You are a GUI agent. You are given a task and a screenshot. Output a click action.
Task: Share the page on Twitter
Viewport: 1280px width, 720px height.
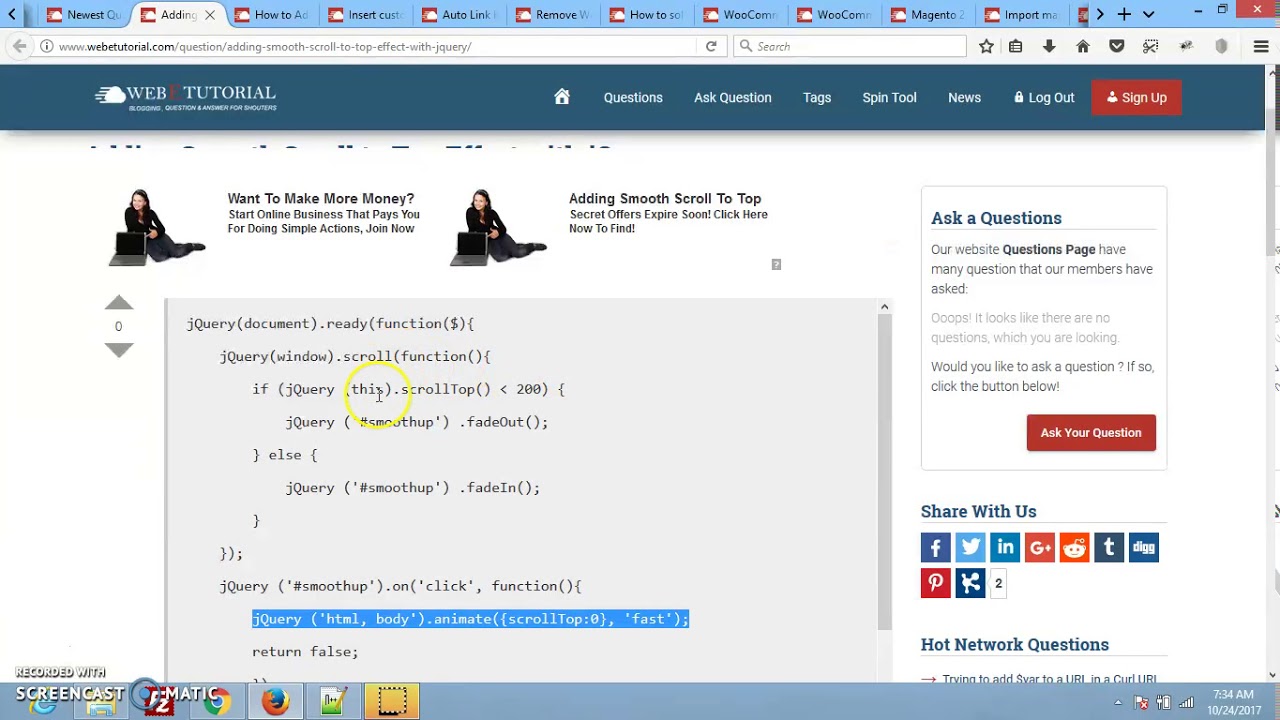970,547
